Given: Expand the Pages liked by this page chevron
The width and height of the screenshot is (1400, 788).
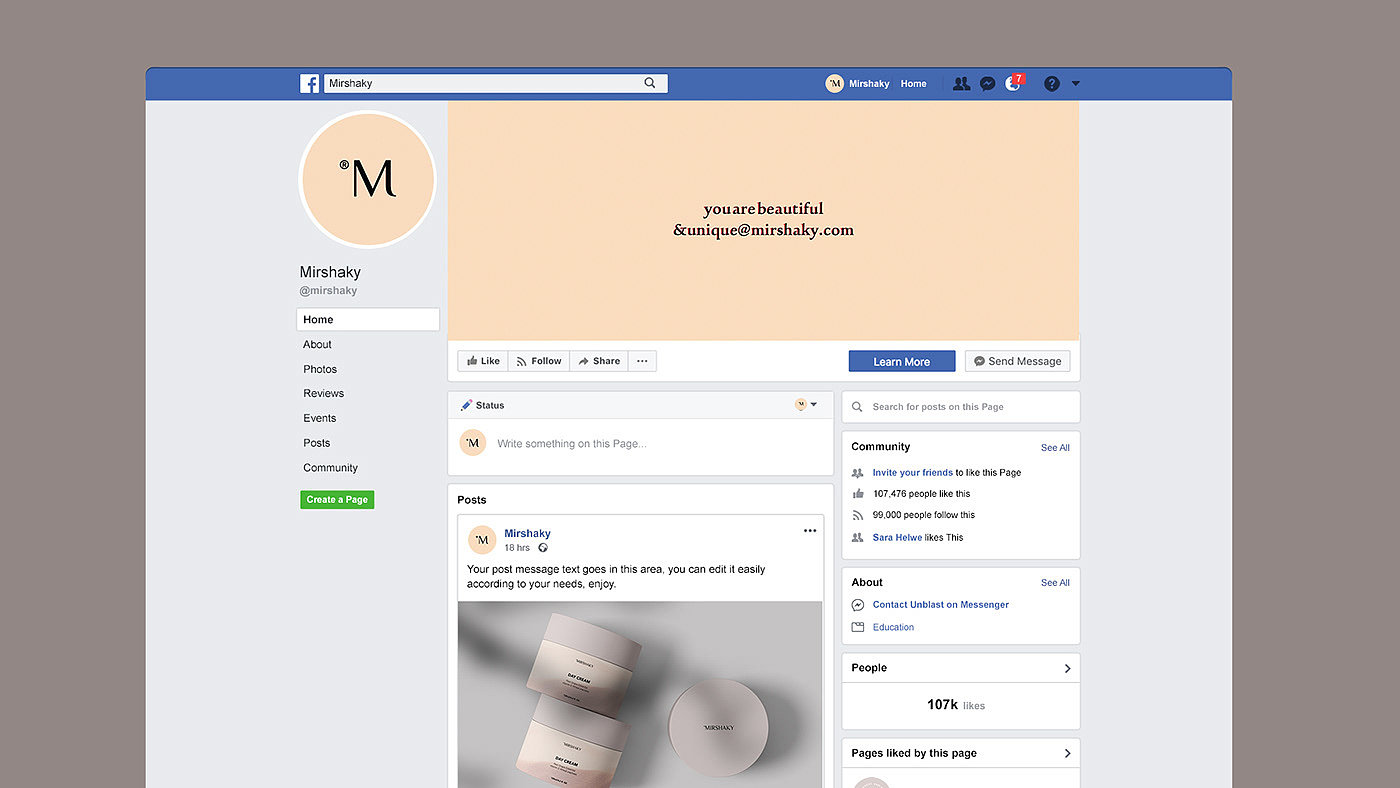Looking at the screenshot, I should (x=1067, y=753).
